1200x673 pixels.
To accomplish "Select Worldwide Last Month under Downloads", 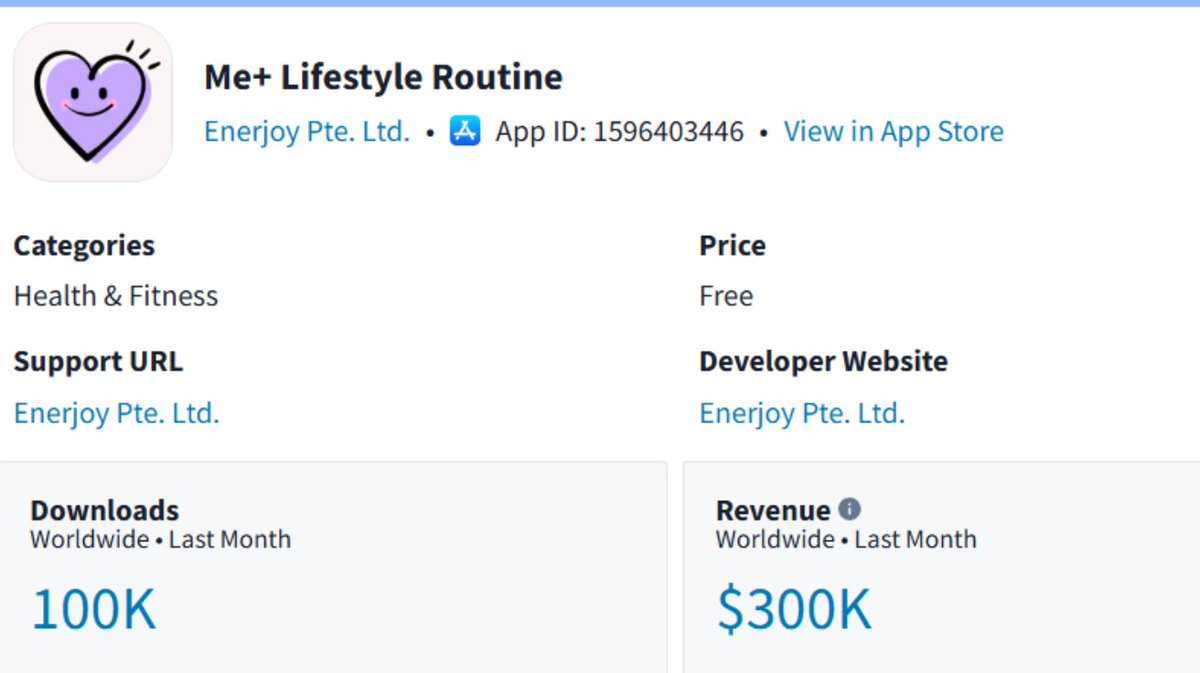I will coord(161,539).
